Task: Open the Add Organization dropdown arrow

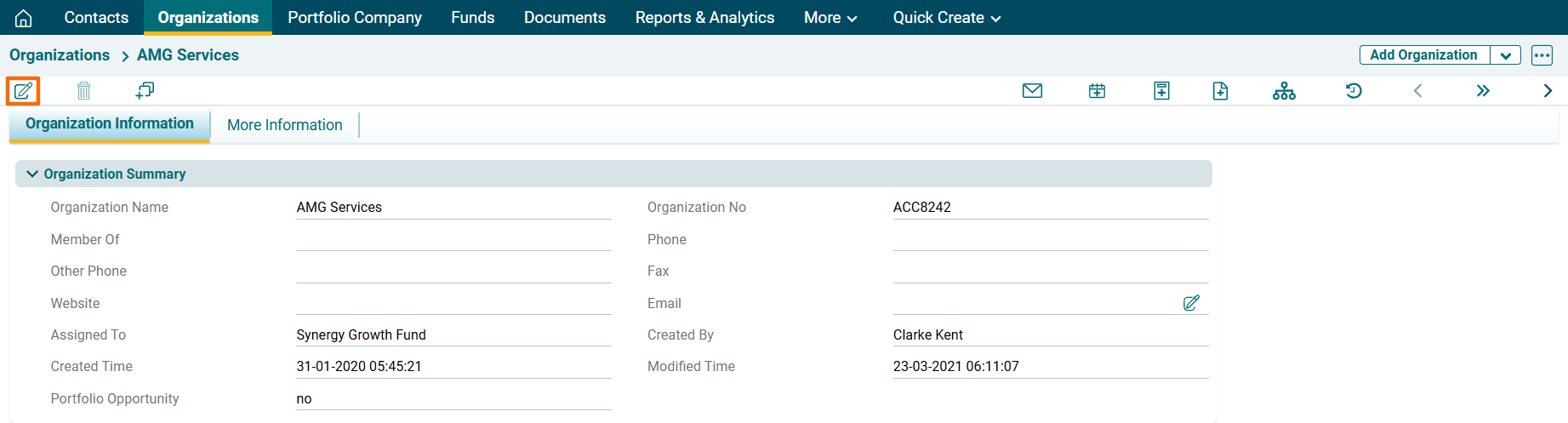Action: 1505,55
